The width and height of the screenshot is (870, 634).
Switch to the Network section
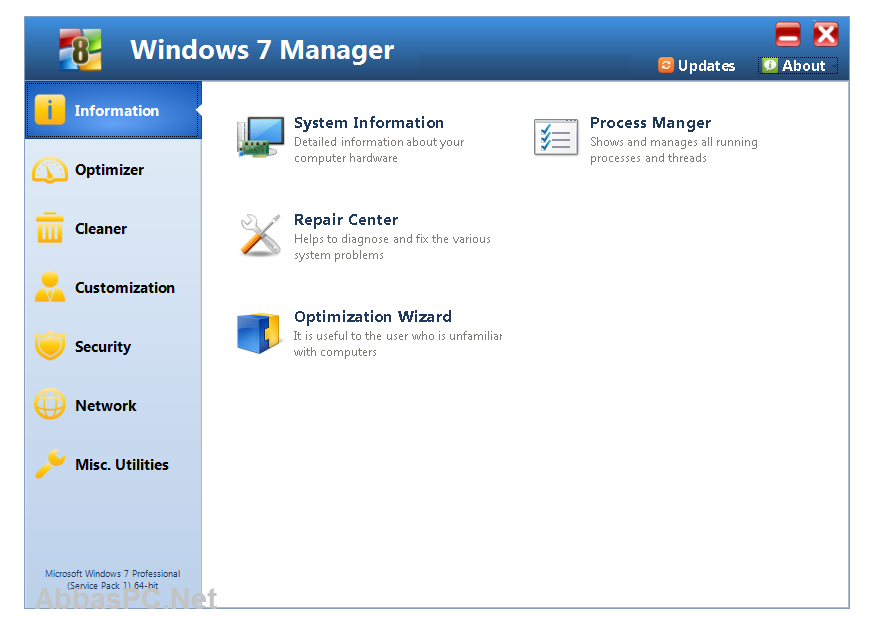[113, 405]
